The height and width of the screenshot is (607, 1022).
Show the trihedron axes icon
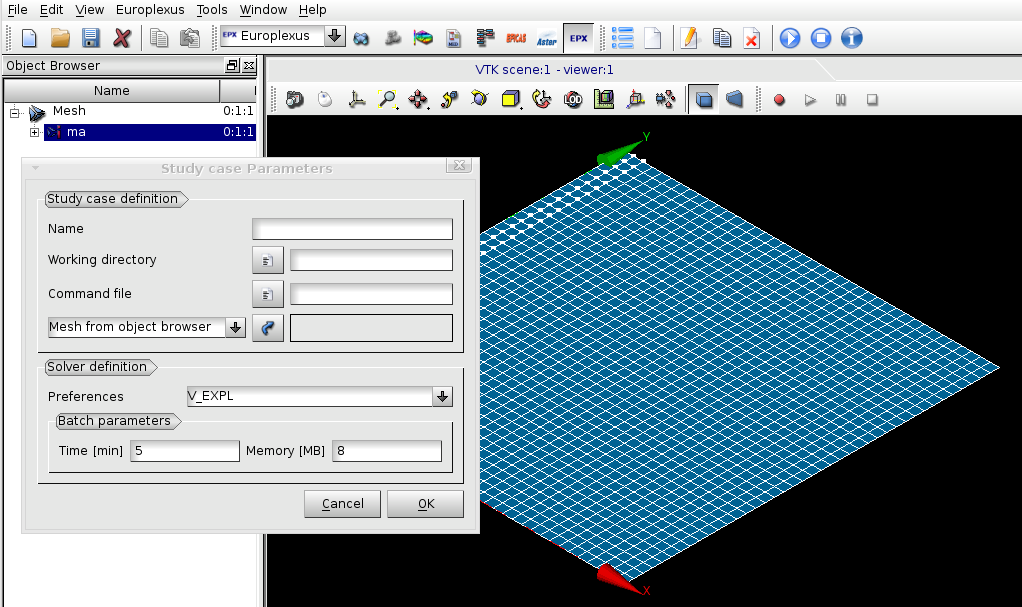click(x=356, y=99)
